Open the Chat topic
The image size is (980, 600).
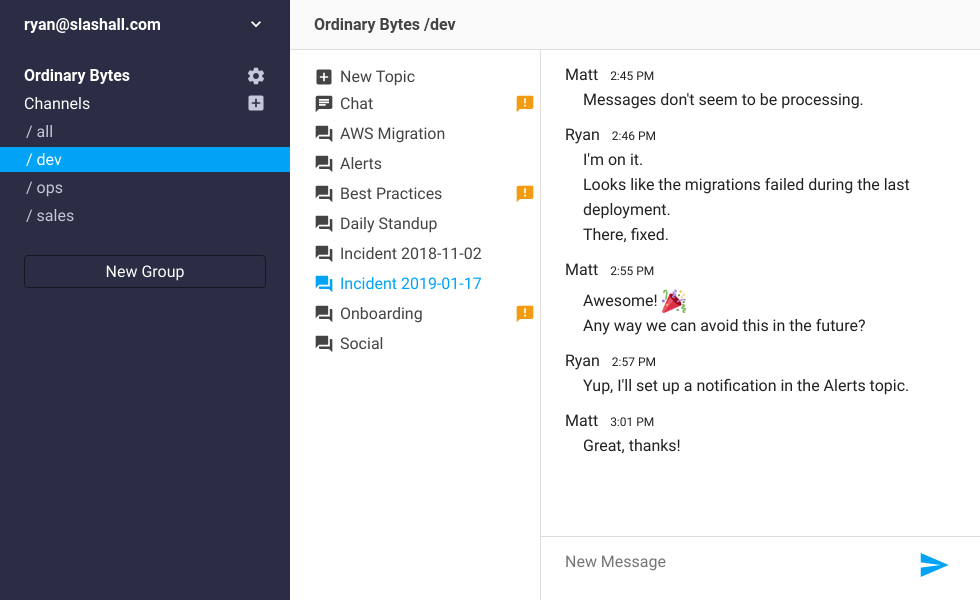(x=356, y=104)
